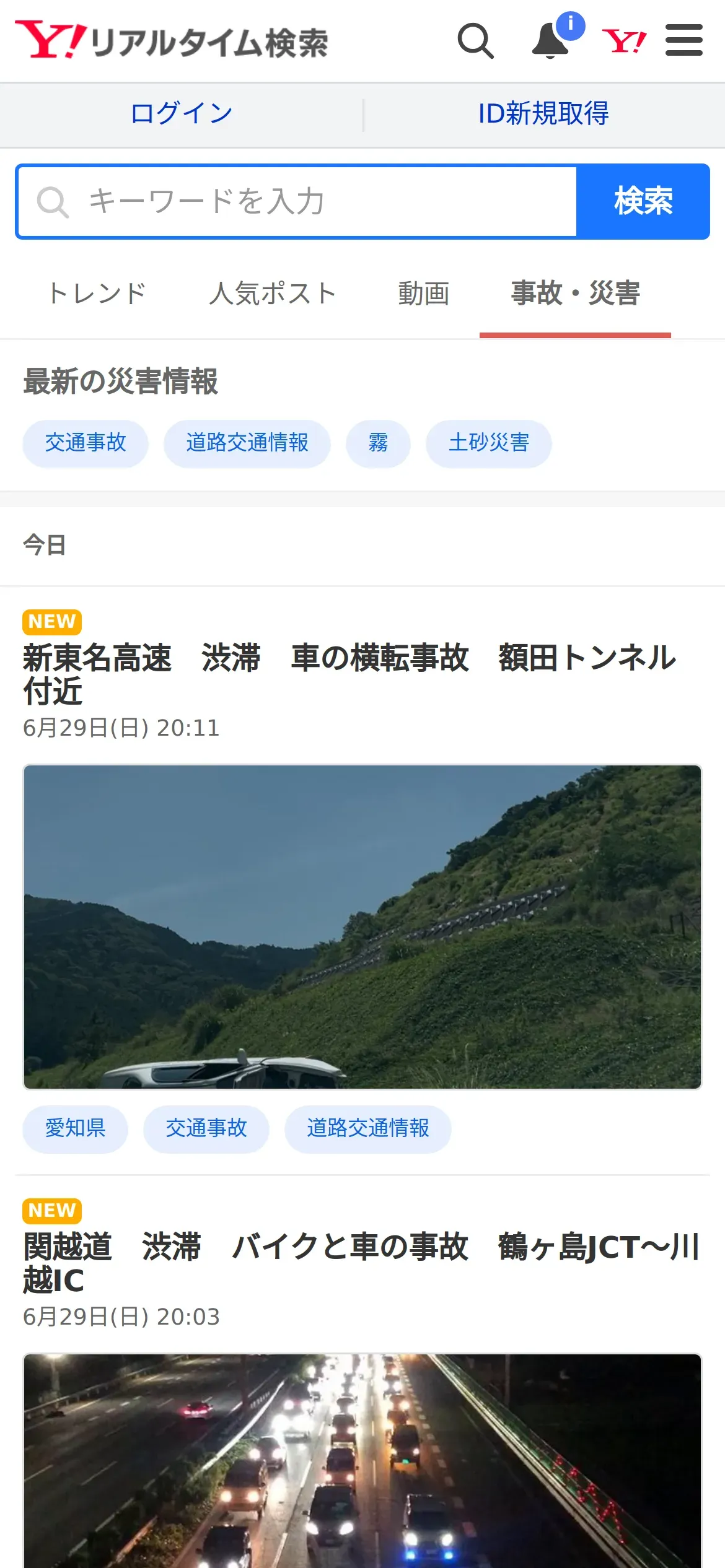Switch to the 動画 tab
This screenshot has height=1568, width=725.
[x=424, y=294]
